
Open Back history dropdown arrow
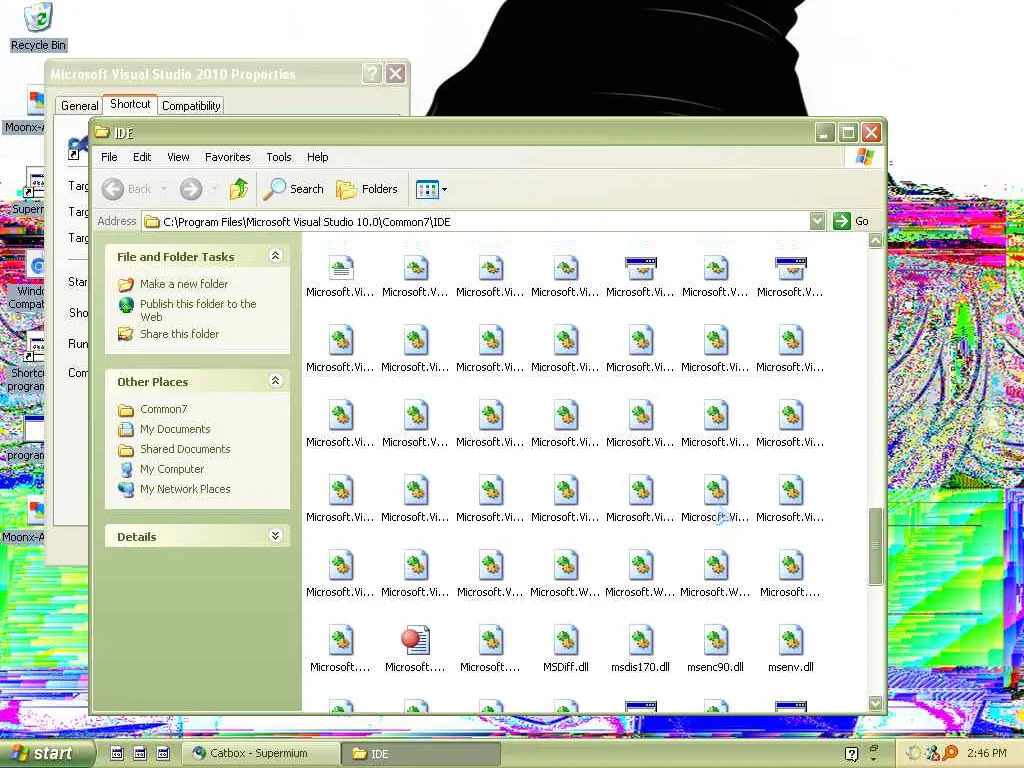tap(163, 189)
